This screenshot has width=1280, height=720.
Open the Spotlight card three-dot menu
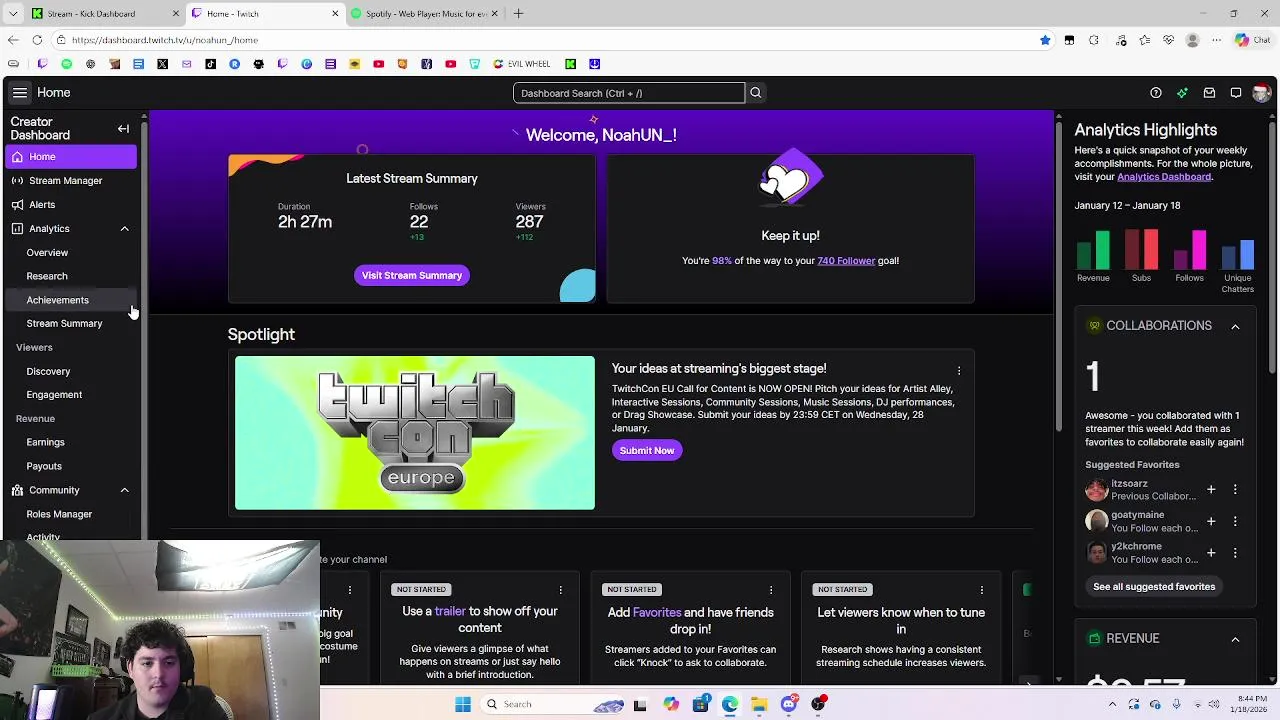[959, 371]
